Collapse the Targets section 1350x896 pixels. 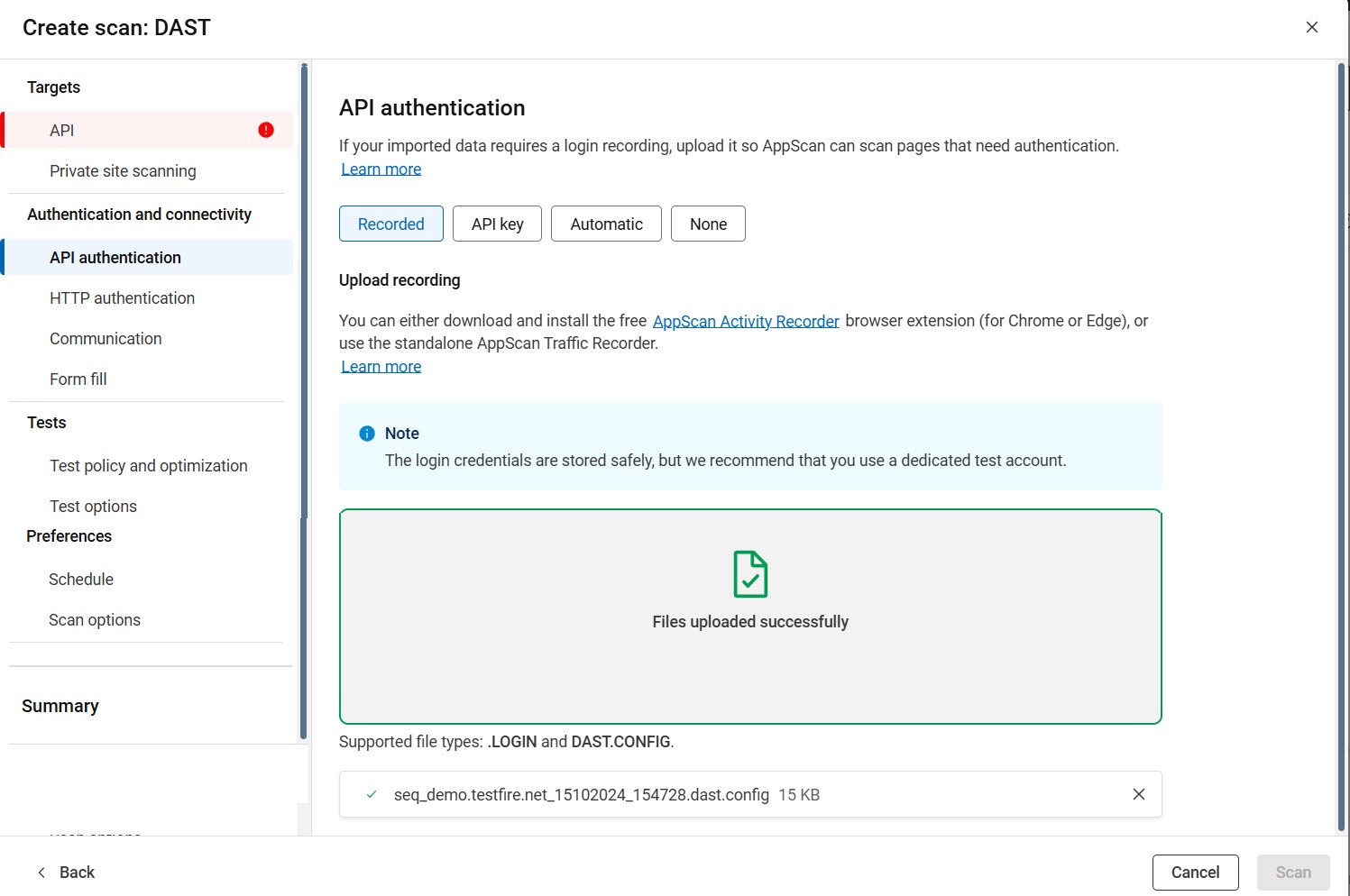pos(53,87)
